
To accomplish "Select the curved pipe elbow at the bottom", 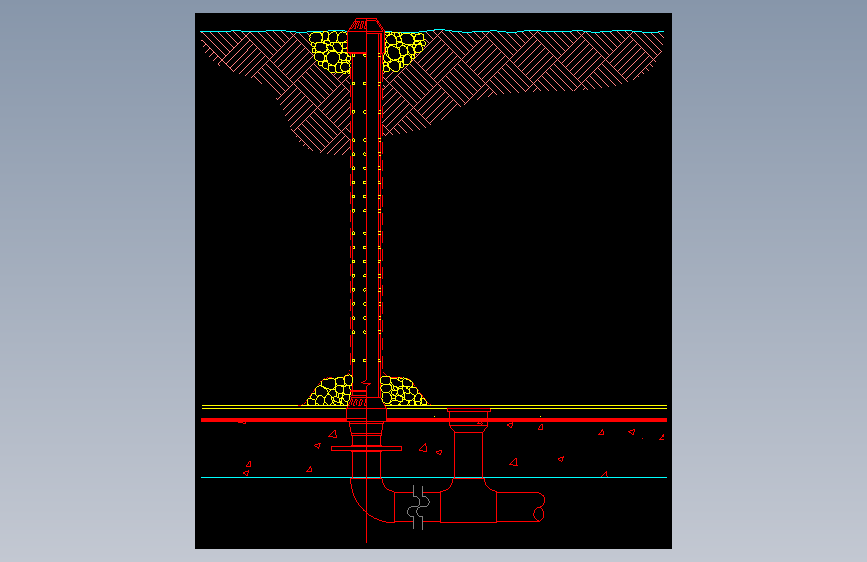I will pos(373,500).
